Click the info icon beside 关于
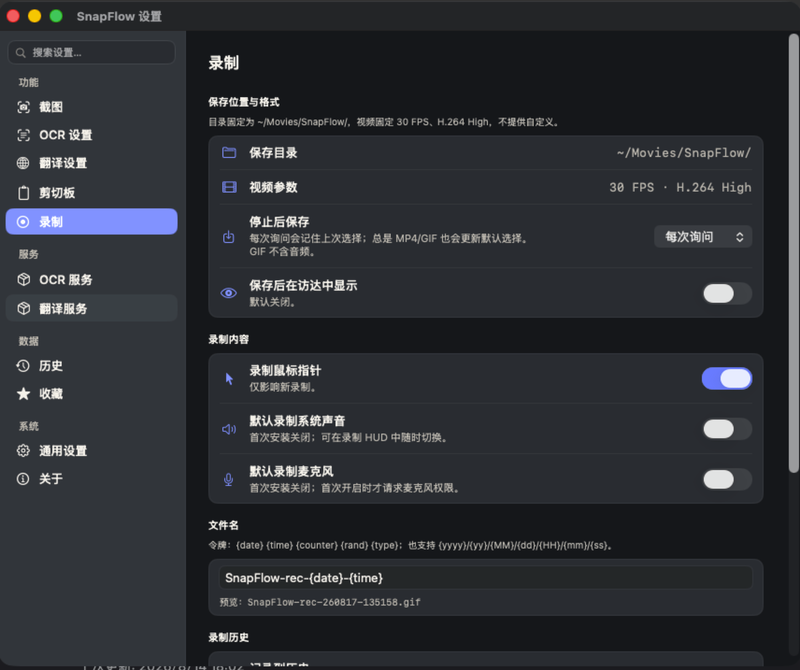 23,479
